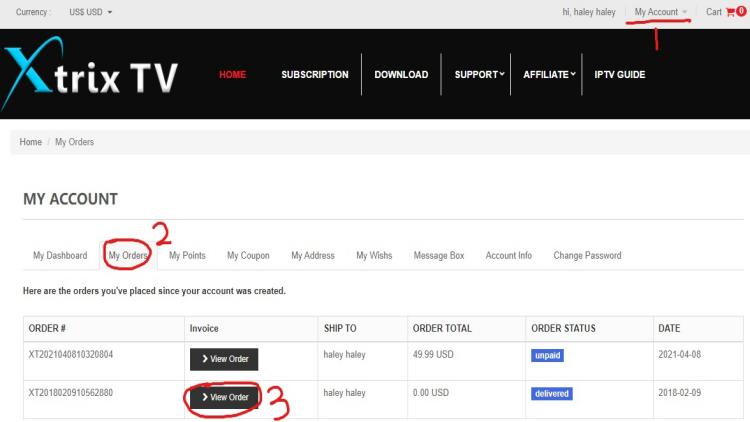Image resolution: width=750 pixels, height=422 pixels.
Task: Click the 49.99 USD order total
Action: pyautogui.click(x=433, y=355)
